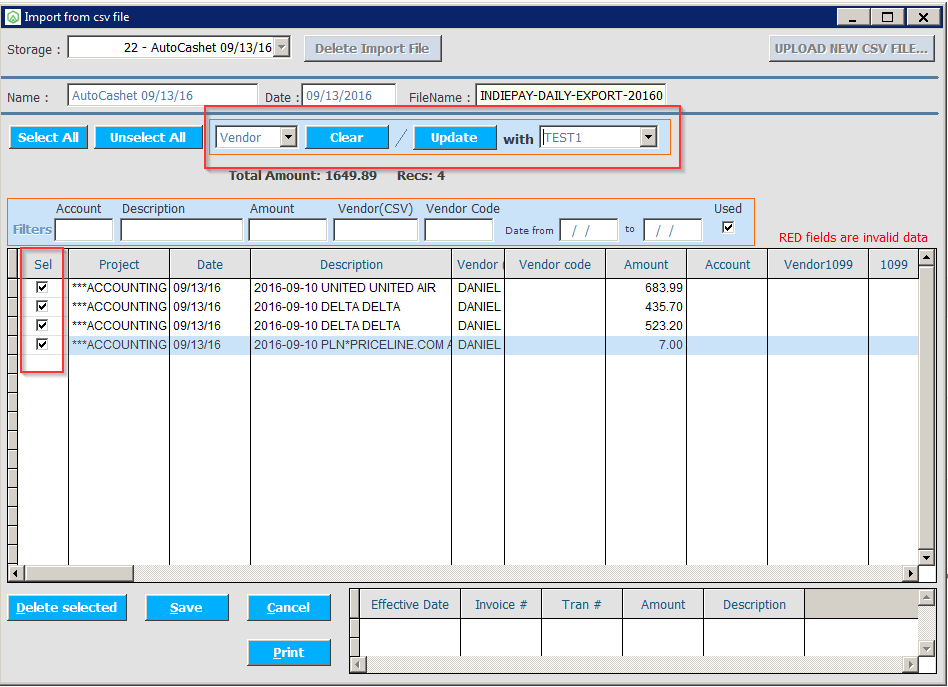Click the Date column header in grid

point(210,264)
